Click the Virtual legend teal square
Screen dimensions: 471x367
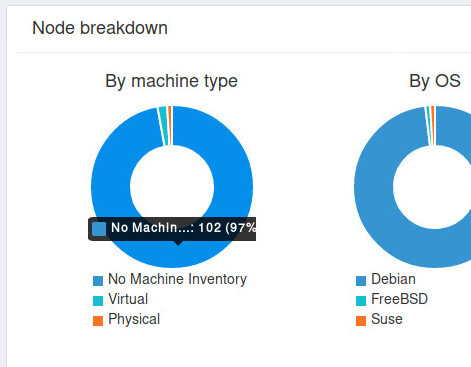98,301
